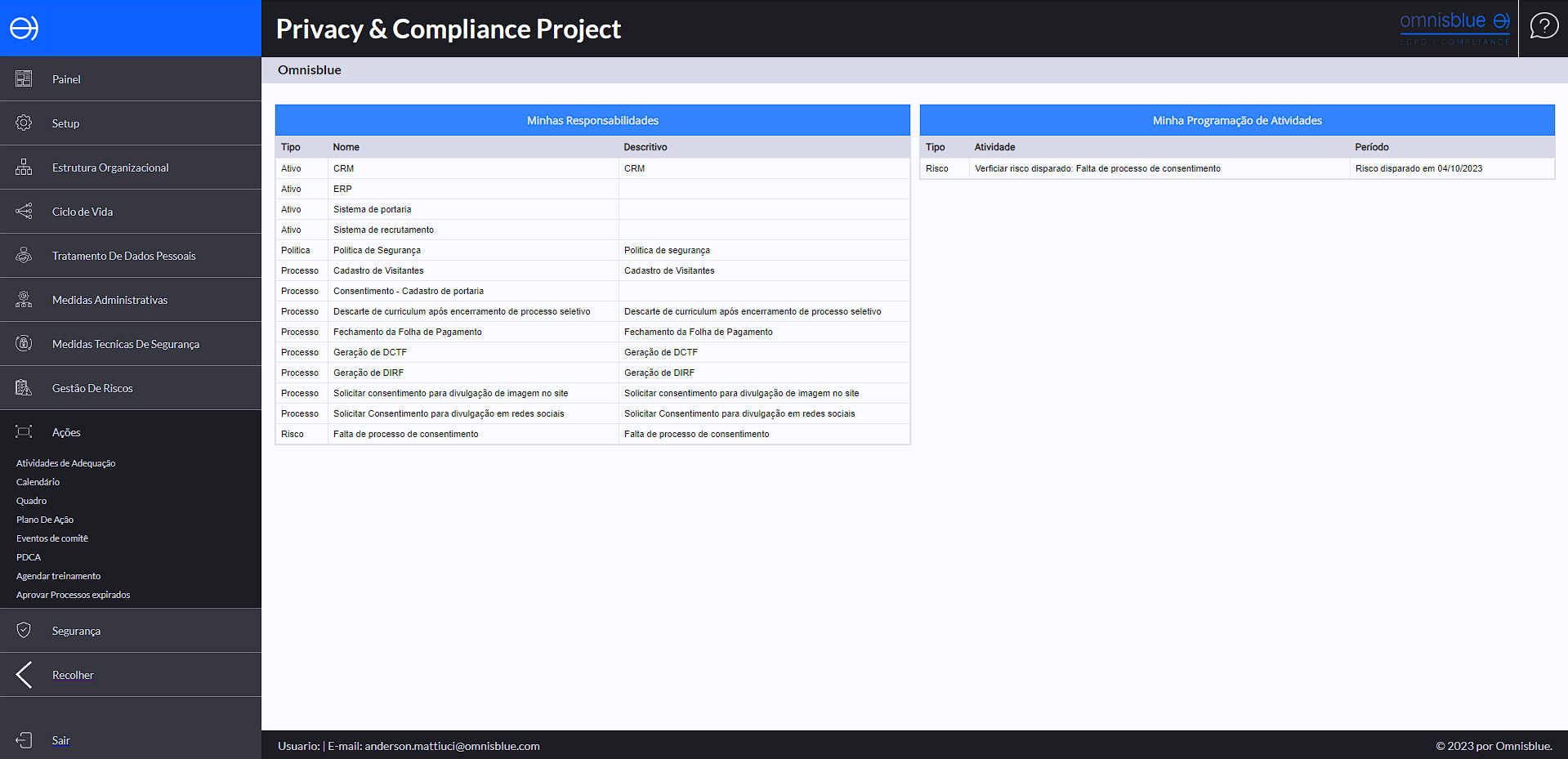Click the Estrutura Organizacional hierarchy icon
Image resolution: width=1568 pixels, height=759 pixels.
pos(24,167)
